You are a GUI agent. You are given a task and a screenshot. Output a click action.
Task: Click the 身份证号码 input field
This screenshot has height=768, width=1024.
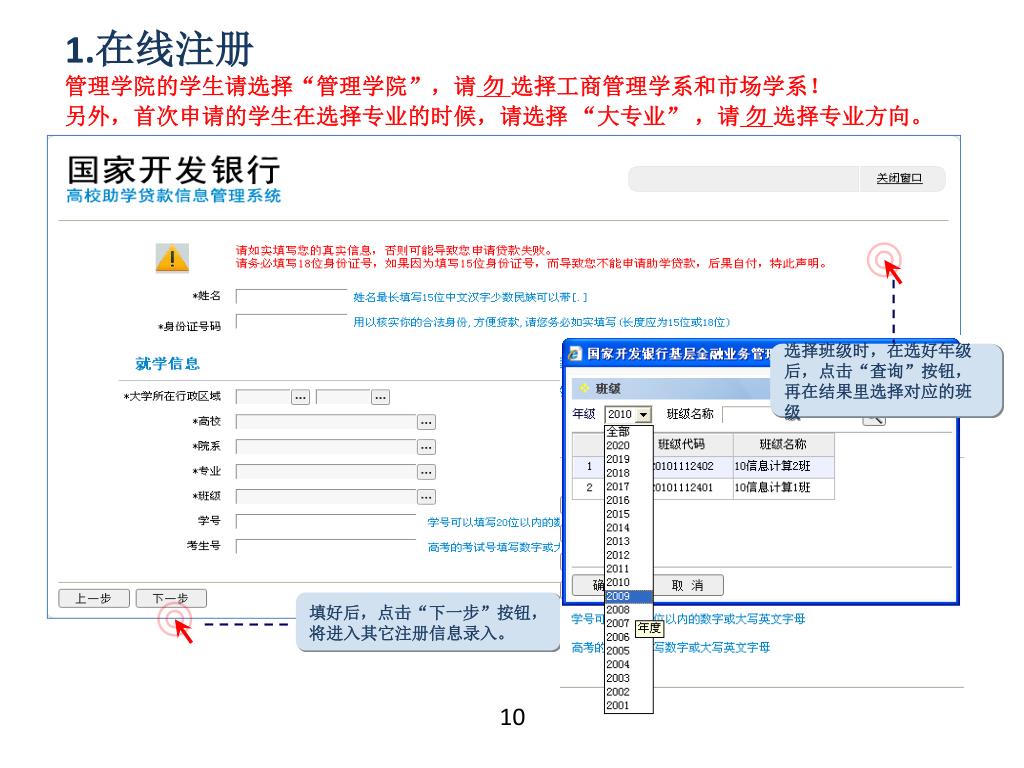pos(291,322)
